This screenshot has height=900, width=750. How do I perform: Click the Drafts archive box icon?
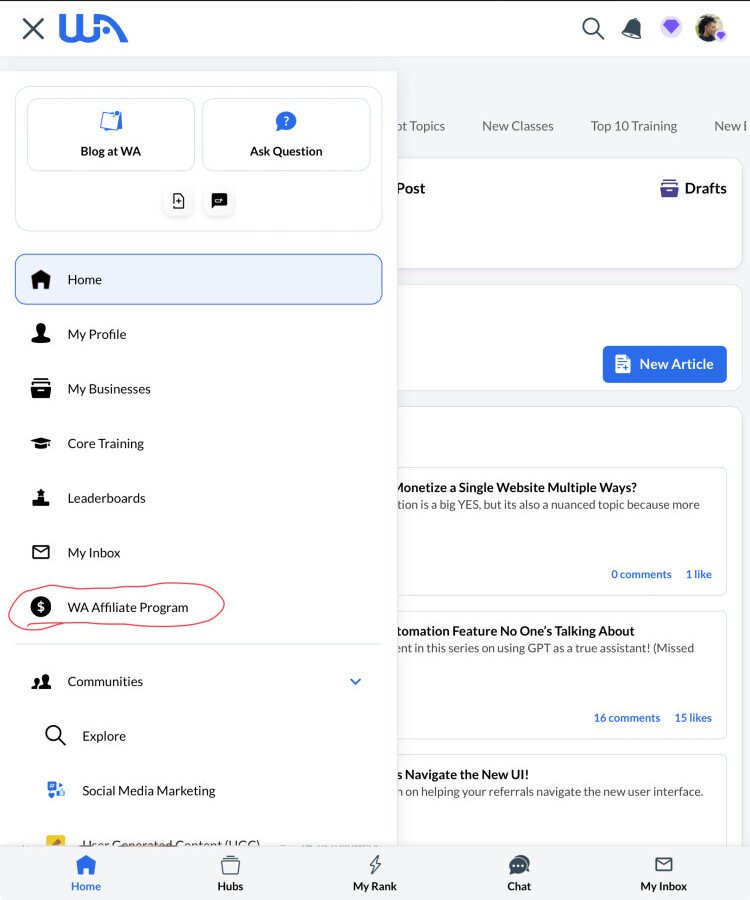669,188
